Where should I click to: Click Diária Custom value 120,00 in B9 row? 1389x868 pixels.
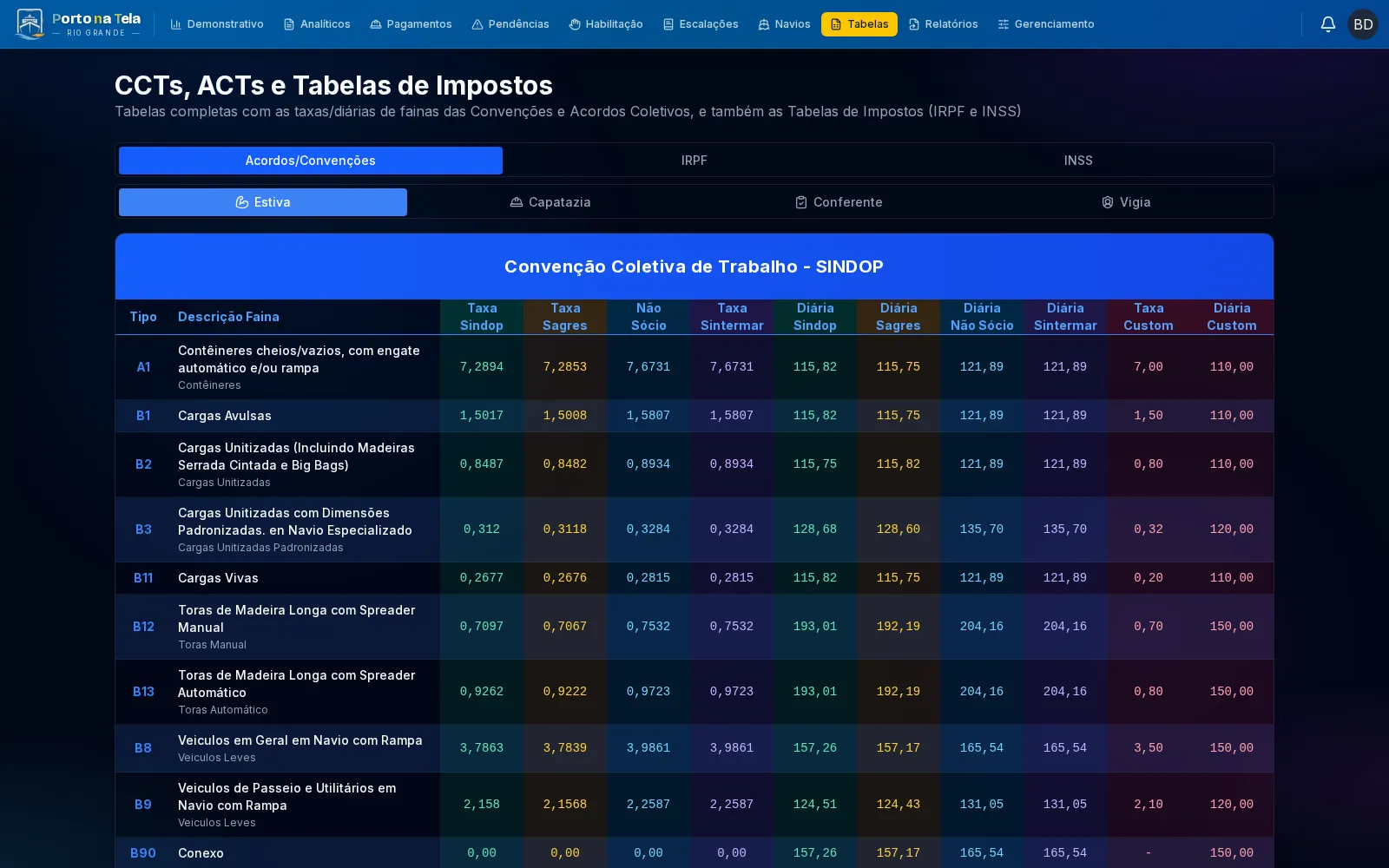pos(1232,805)
